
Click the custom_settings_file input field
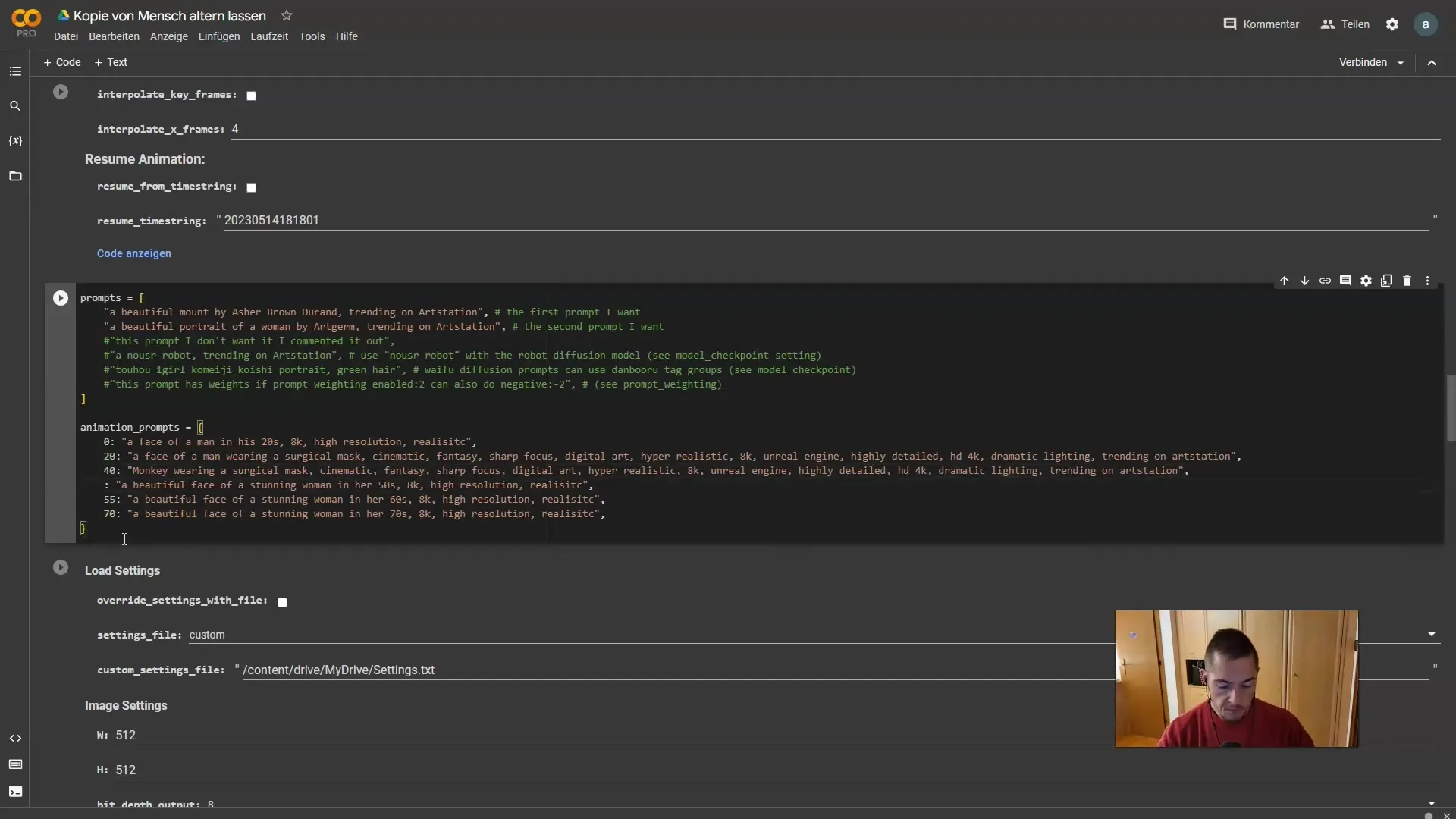click(835, 670)
